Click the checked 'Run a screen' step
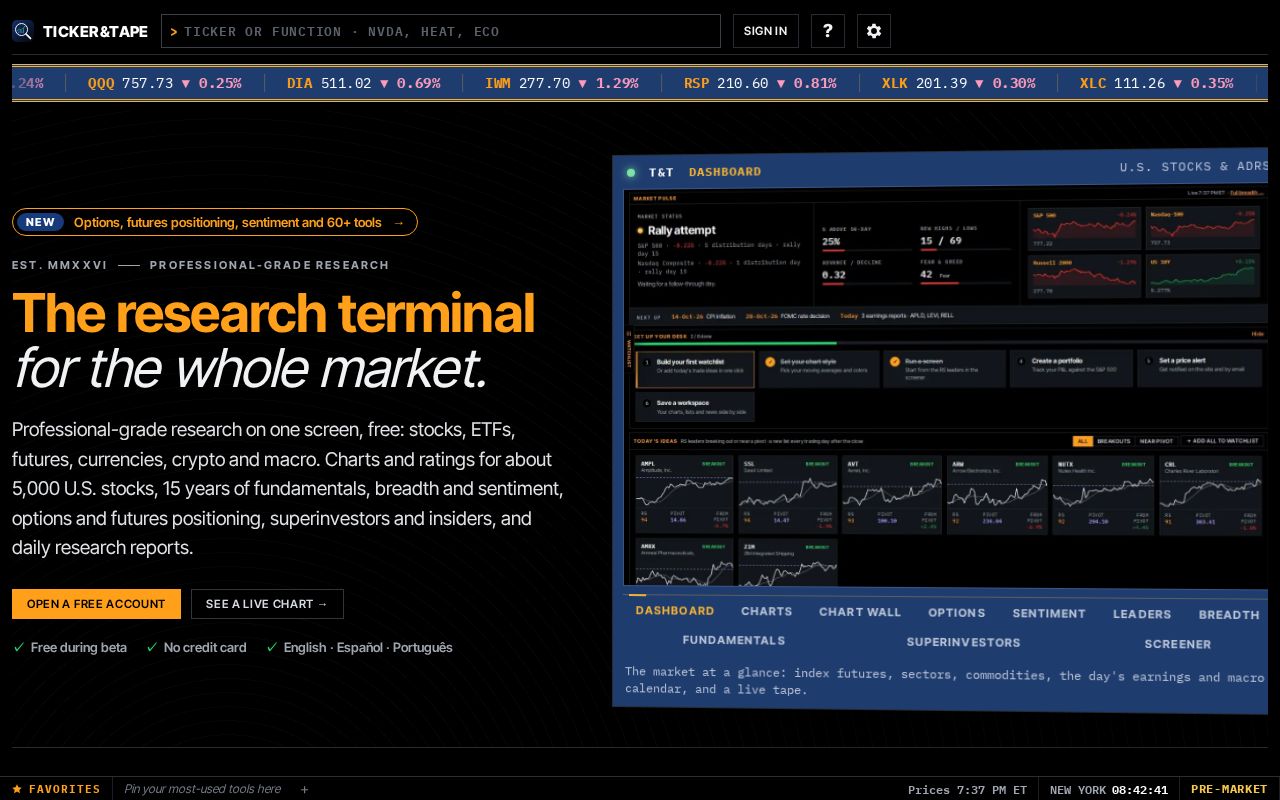 (943, 368)
